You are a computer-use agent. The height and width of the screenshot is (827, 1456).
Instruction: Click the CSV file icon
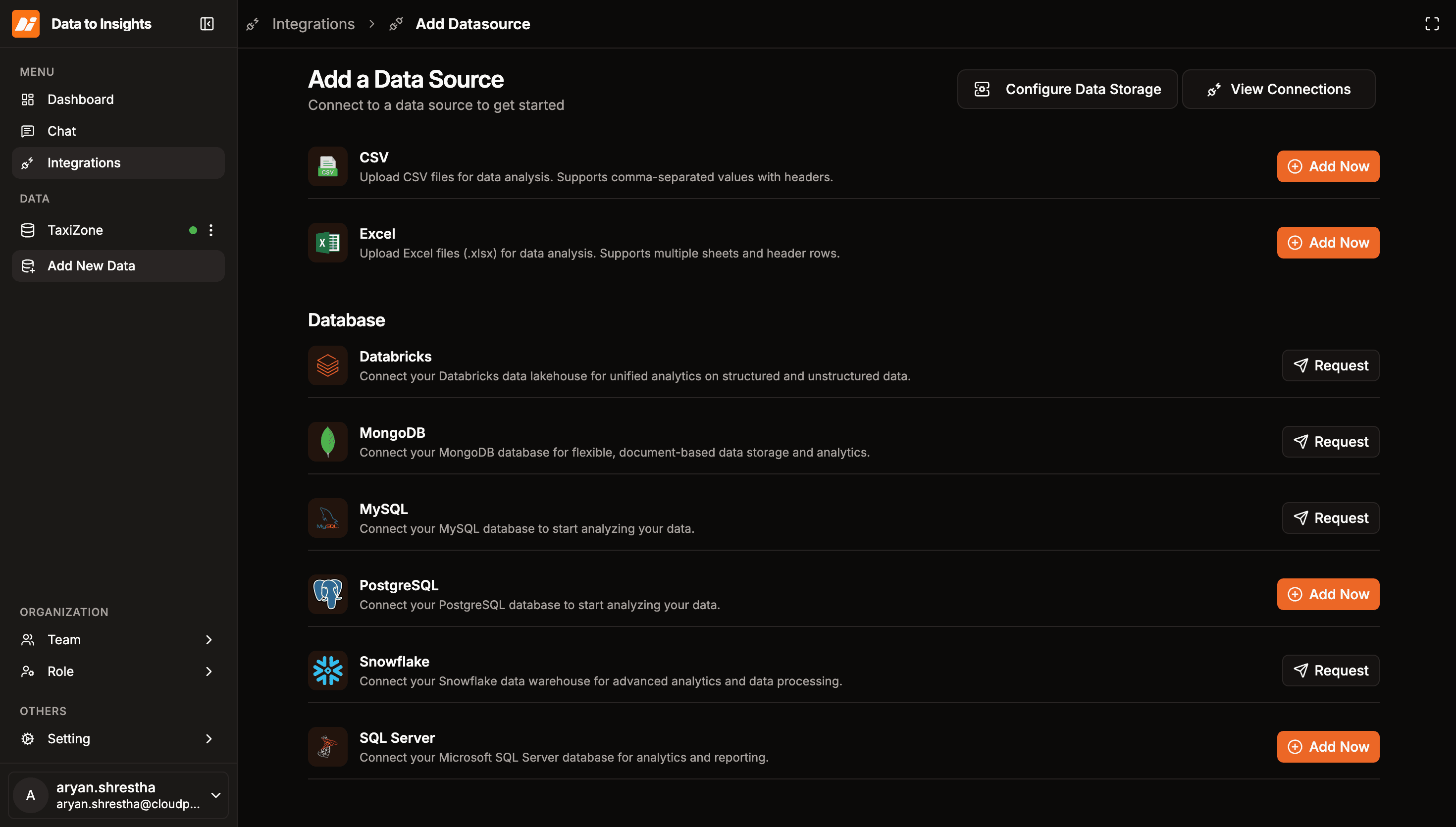point(328,166)
